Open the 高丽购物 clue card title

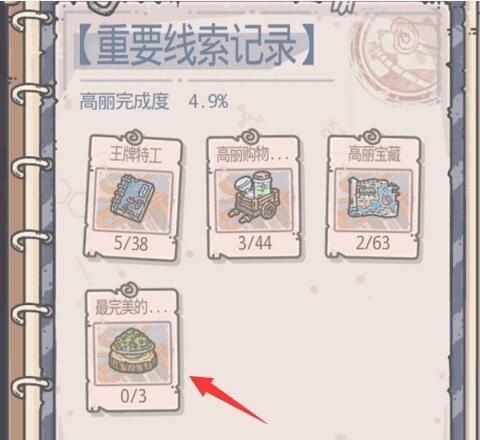252,155
